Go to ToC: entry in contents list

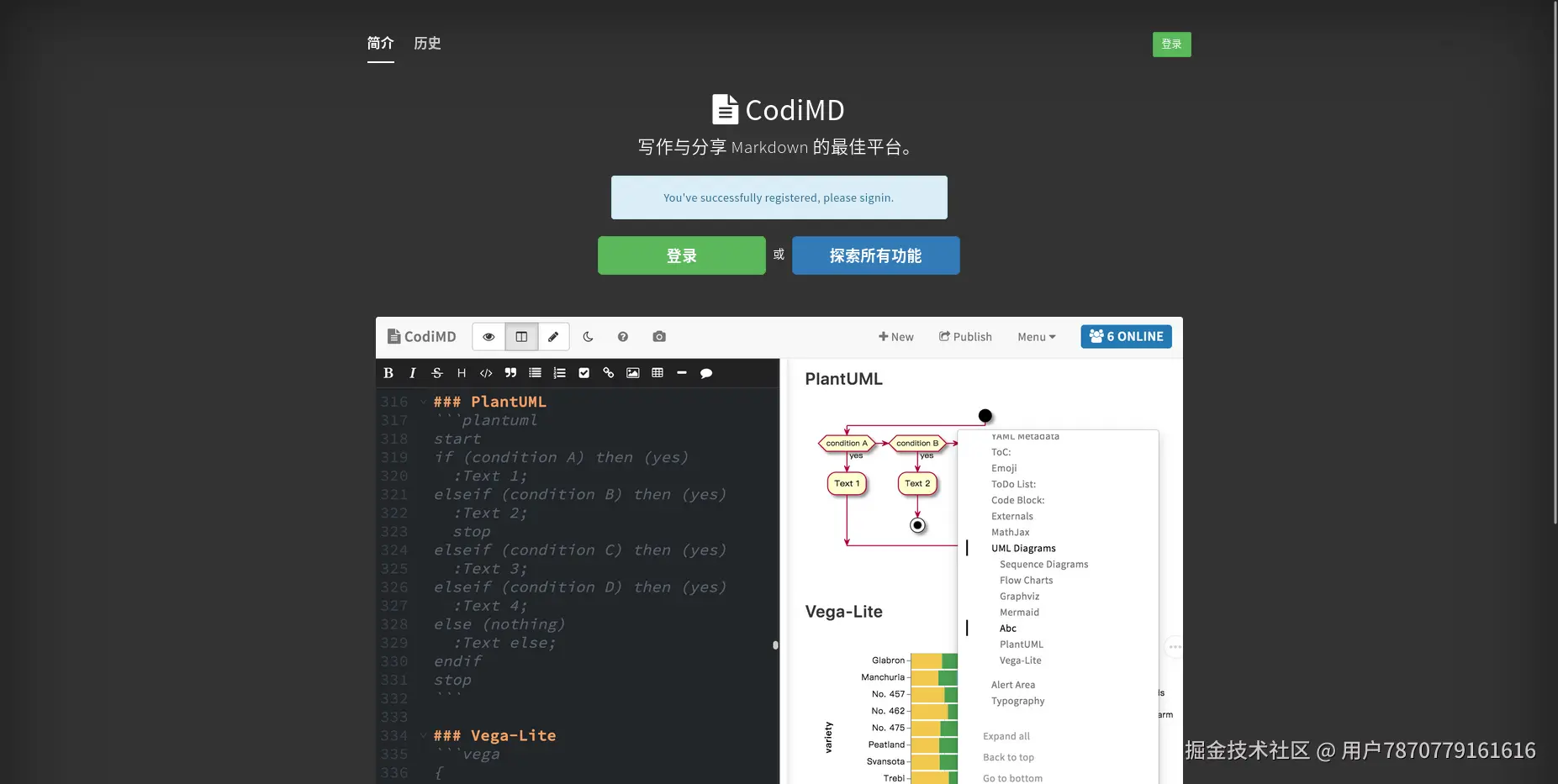point(1001,452)
